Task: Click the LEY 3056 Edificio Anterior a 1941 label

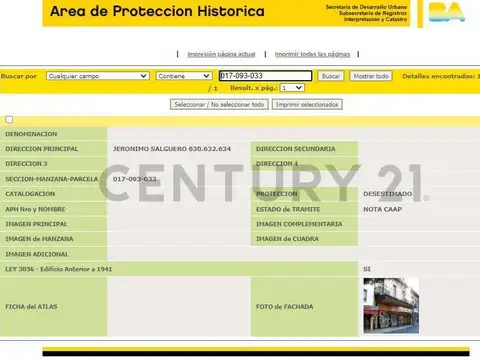Action: pos(59,269)
